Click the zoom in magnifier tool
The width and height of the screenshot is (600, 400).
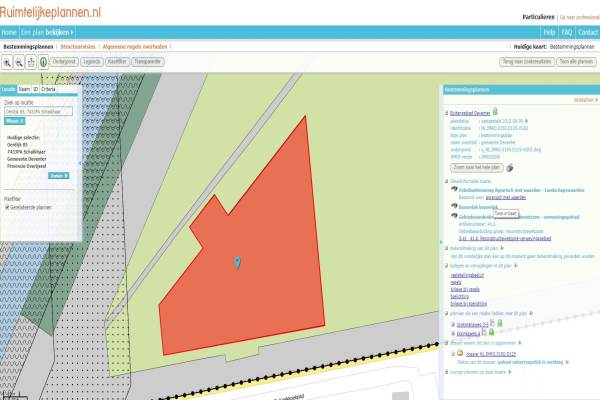click(7, 61)
